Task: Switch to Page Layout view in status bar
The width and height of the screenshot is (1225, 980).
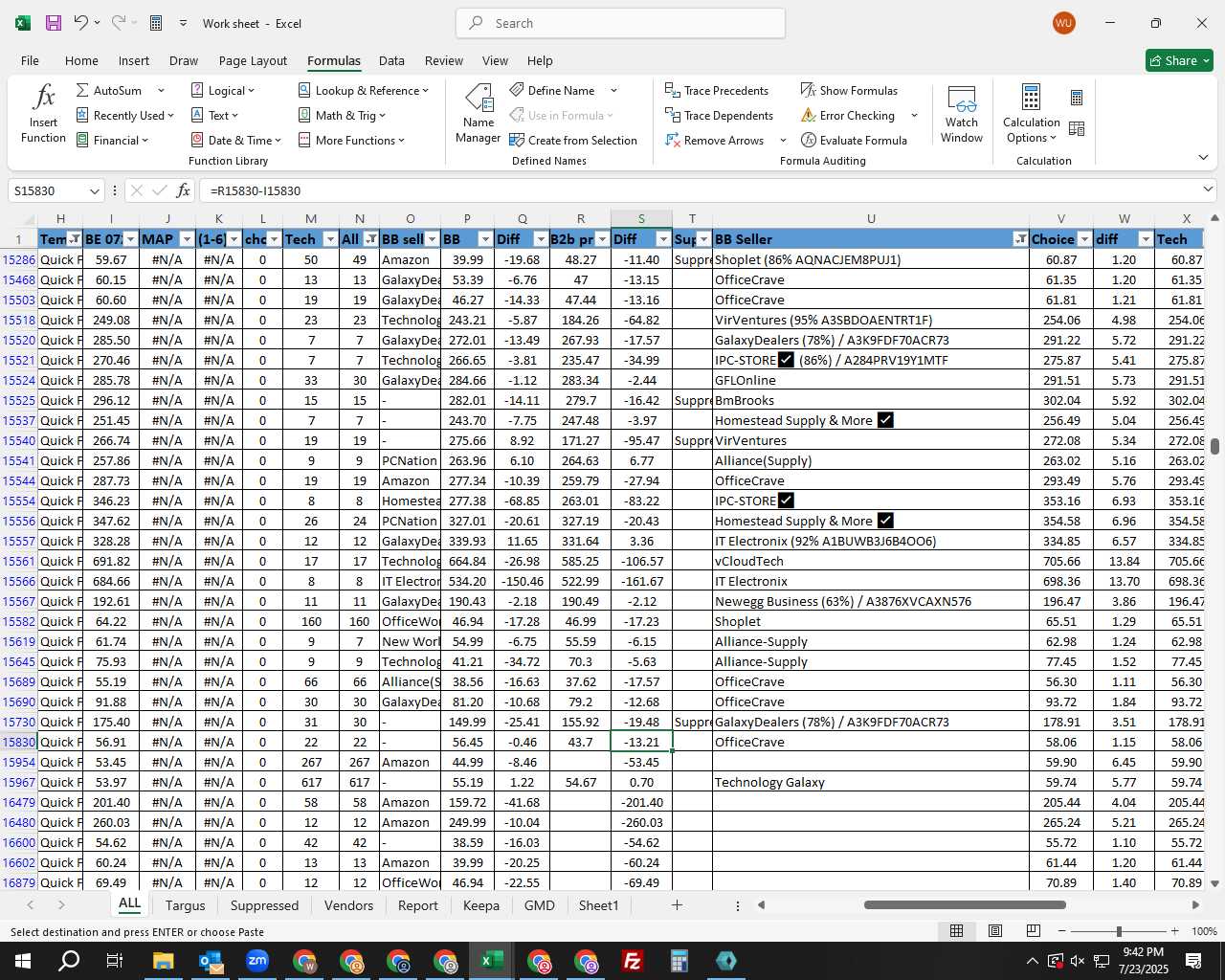Action: click(995, 931)
